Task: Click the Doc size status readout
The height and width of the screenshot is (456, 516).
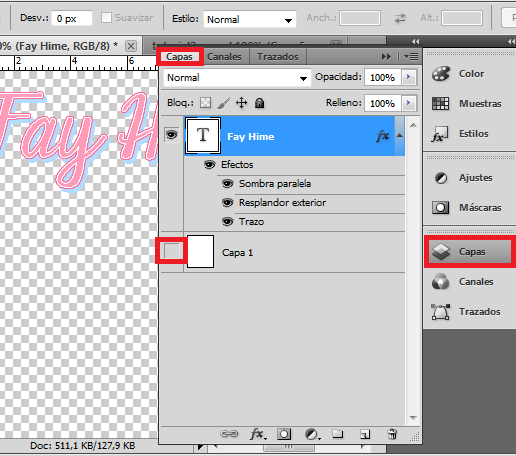Action: click(x=83, y=446)
